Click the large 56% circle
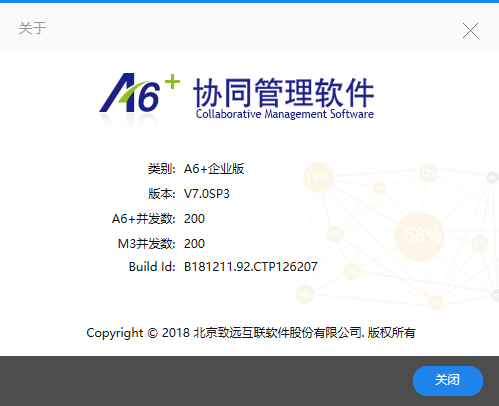The image size is (499, 406). point(420,236)
